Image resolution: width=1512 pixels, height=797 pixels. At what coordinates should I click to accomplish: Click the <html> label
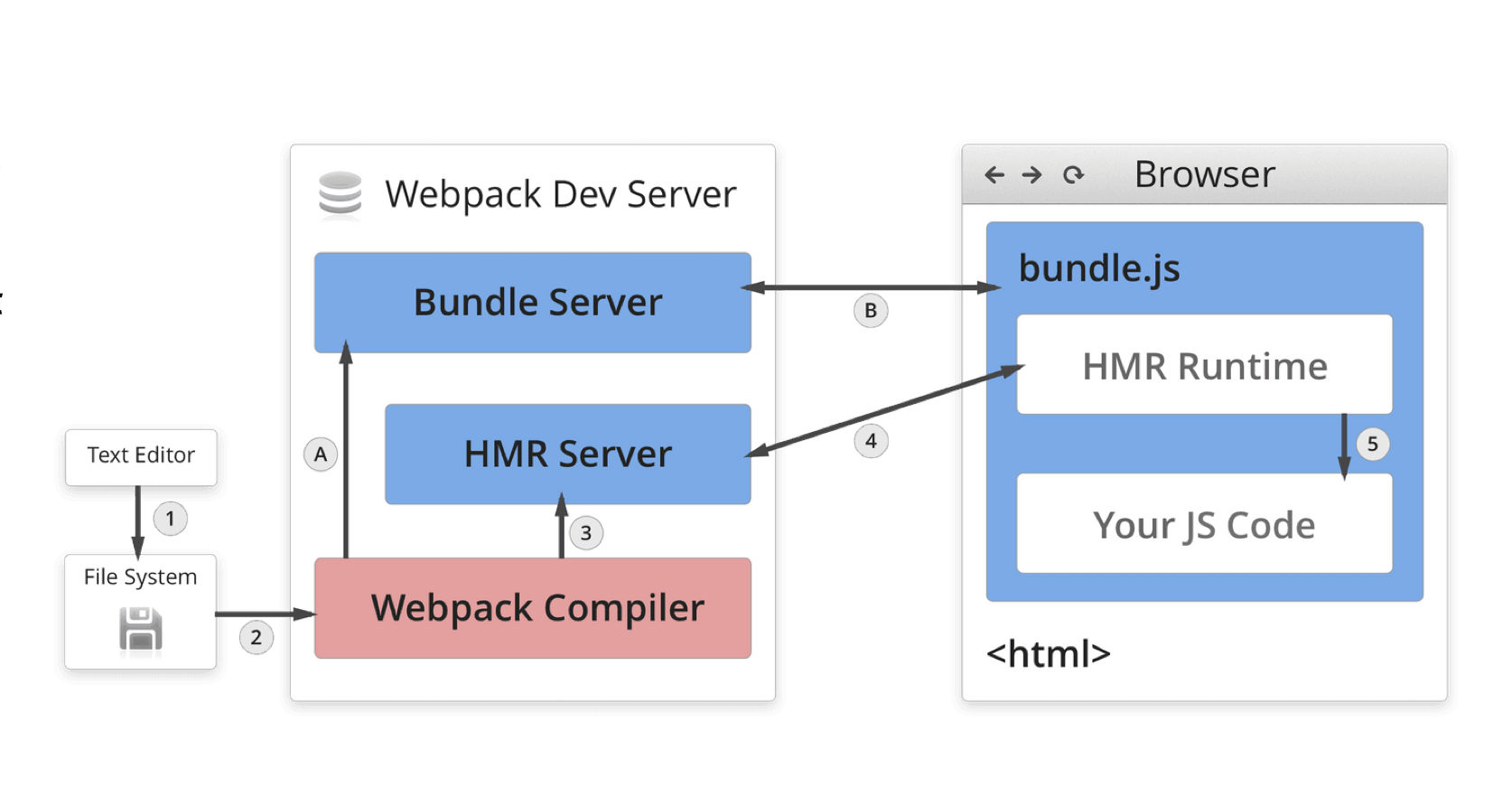(1049, 653)
